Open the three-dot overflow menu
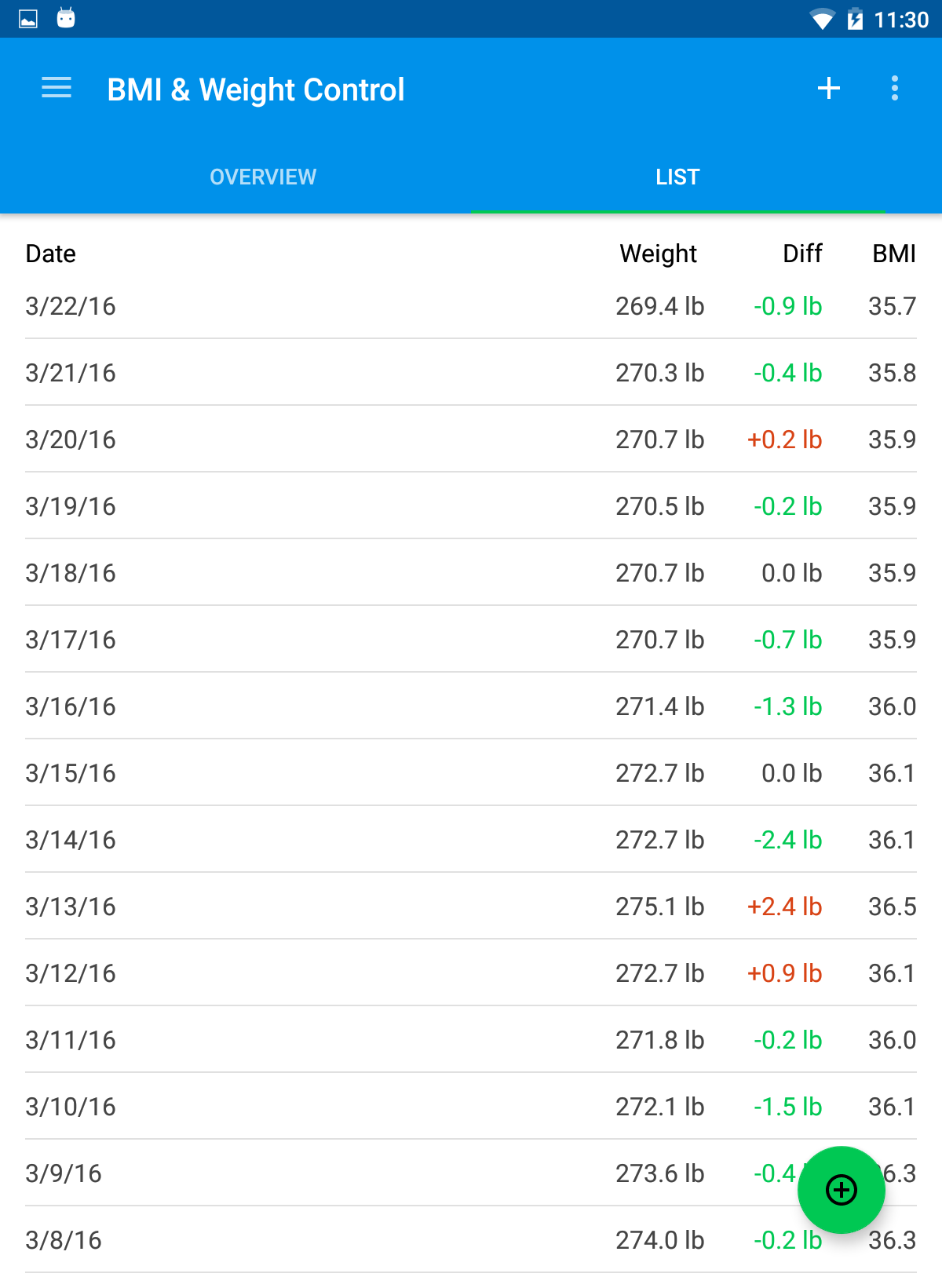Image resolution: width=942 pixels, height=1288 pixels. tap(895, 88)
